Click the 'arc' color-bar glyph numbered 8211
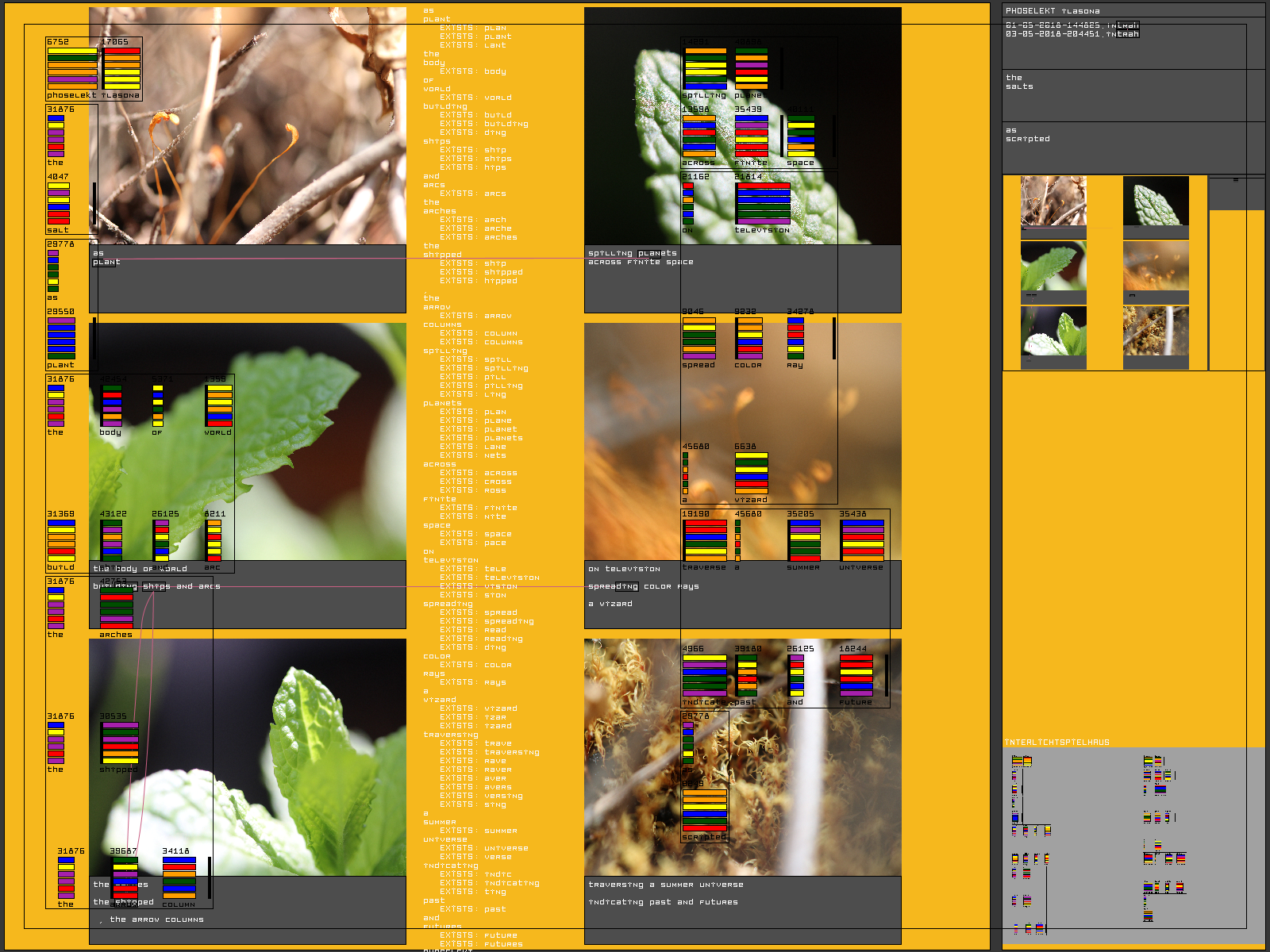Image resolution: width=1270 pixels, height=952 pixels. pos(214,541)
